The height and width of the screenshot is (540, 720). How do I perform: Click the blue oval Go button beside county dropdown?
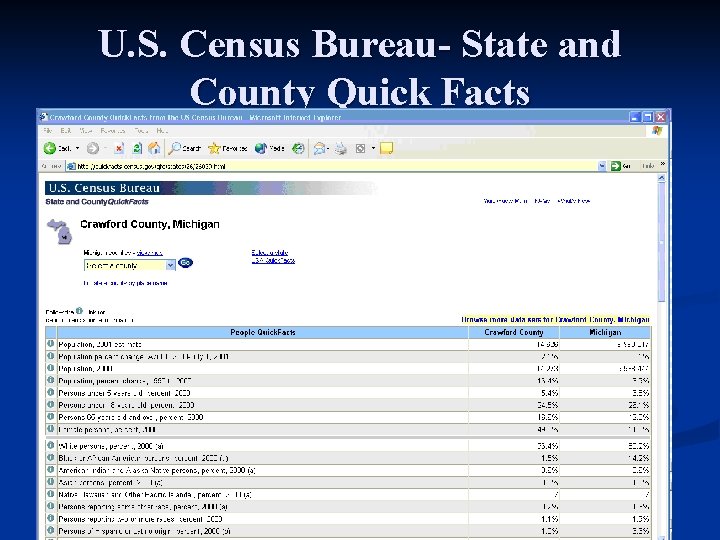coord(185,263)
